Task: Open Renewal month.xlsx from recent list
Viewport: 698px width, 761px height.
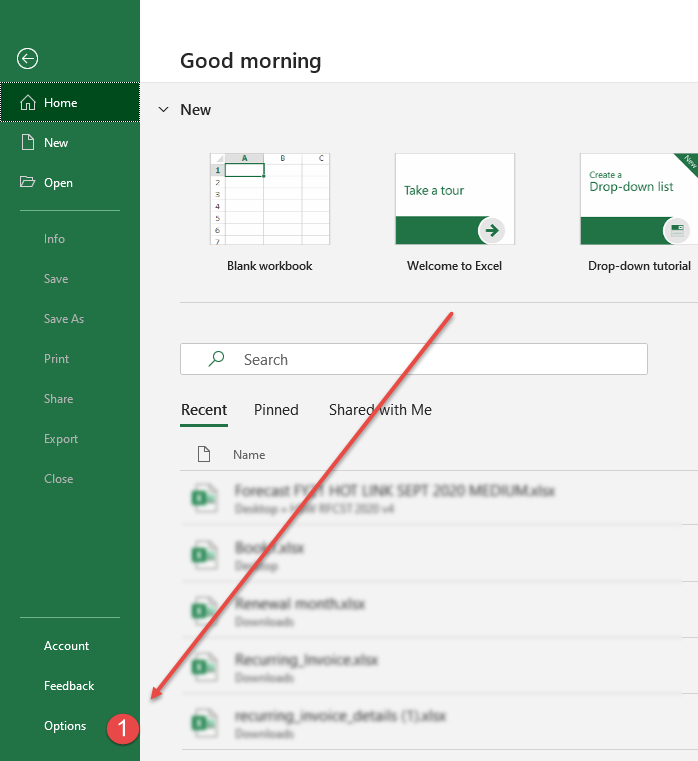Action: pyautogui.click(x=439, y=611)
